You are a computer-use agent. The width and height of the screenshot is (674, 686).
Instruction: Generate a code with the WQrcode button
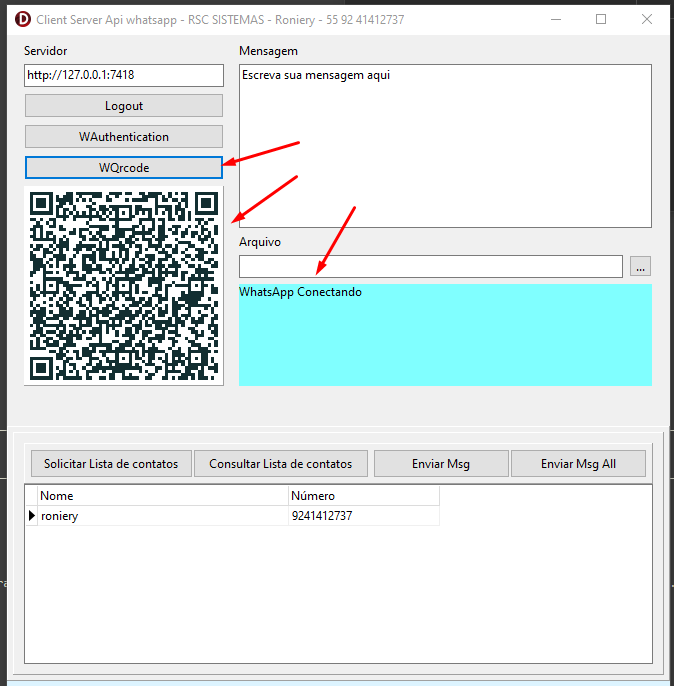point(124,168)
